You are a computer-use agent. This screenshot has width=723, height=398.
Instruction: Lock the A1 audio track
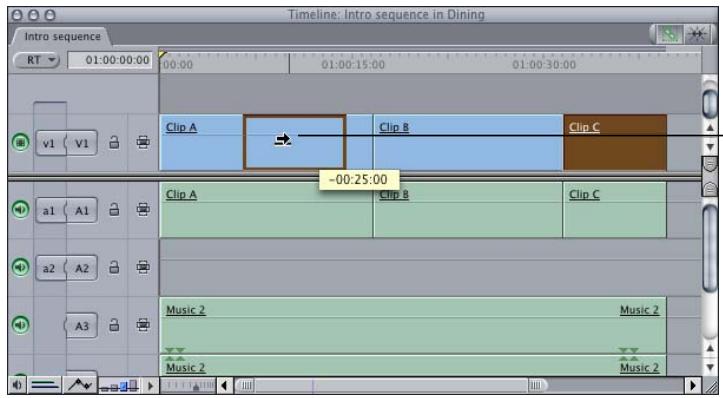point(114,210)
